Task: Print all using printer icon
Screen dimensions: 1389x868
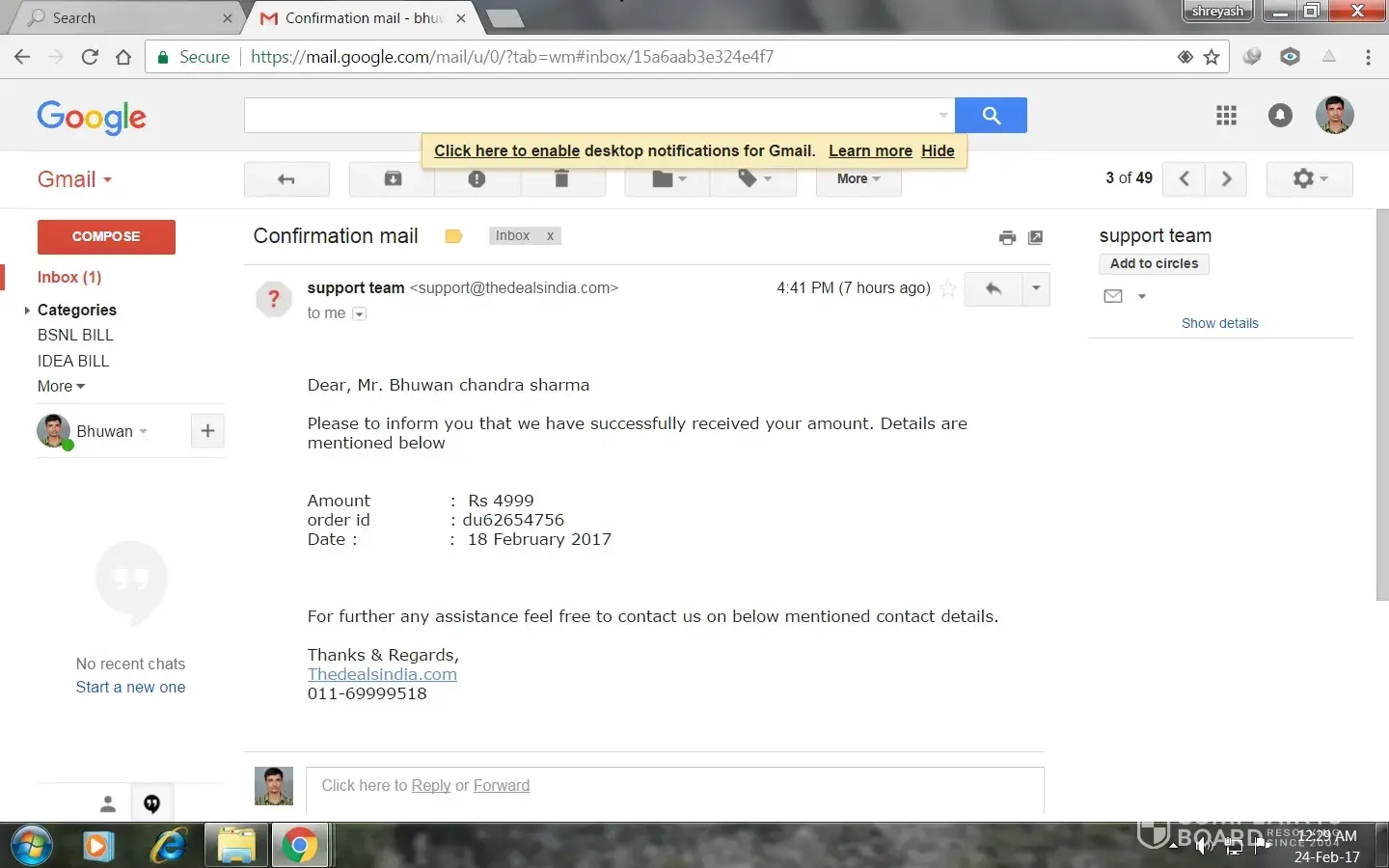Action: coord(1007,237)
